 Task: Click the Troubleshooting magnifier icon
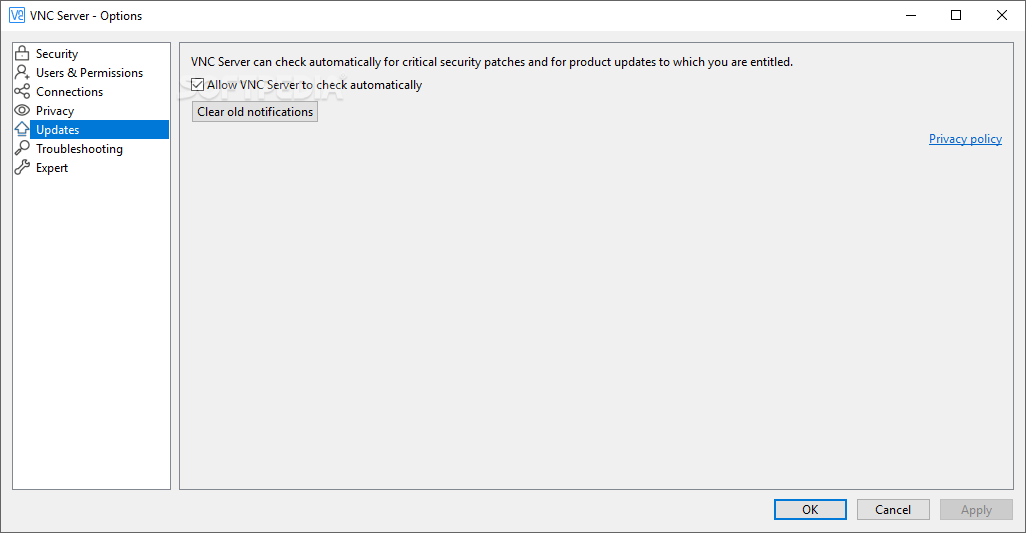[22, 149]
